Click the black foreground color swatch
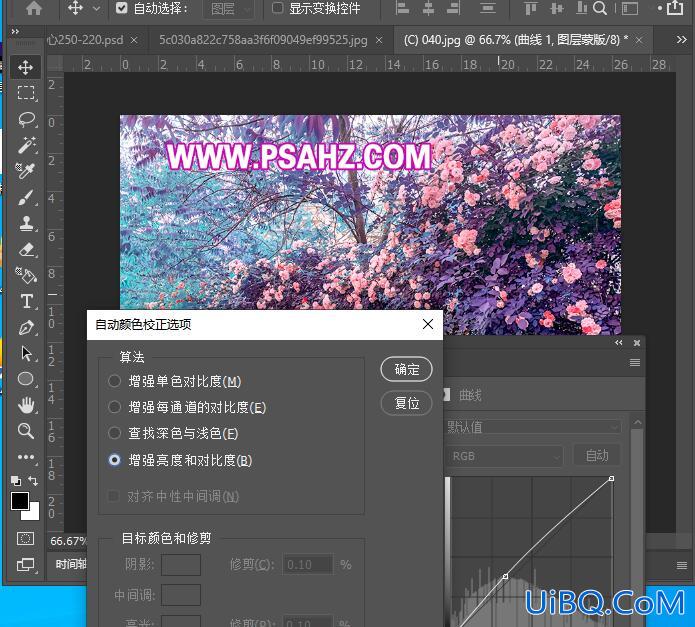Image resolution: width=695 pixels, height=627 pixels. (20, 501)
